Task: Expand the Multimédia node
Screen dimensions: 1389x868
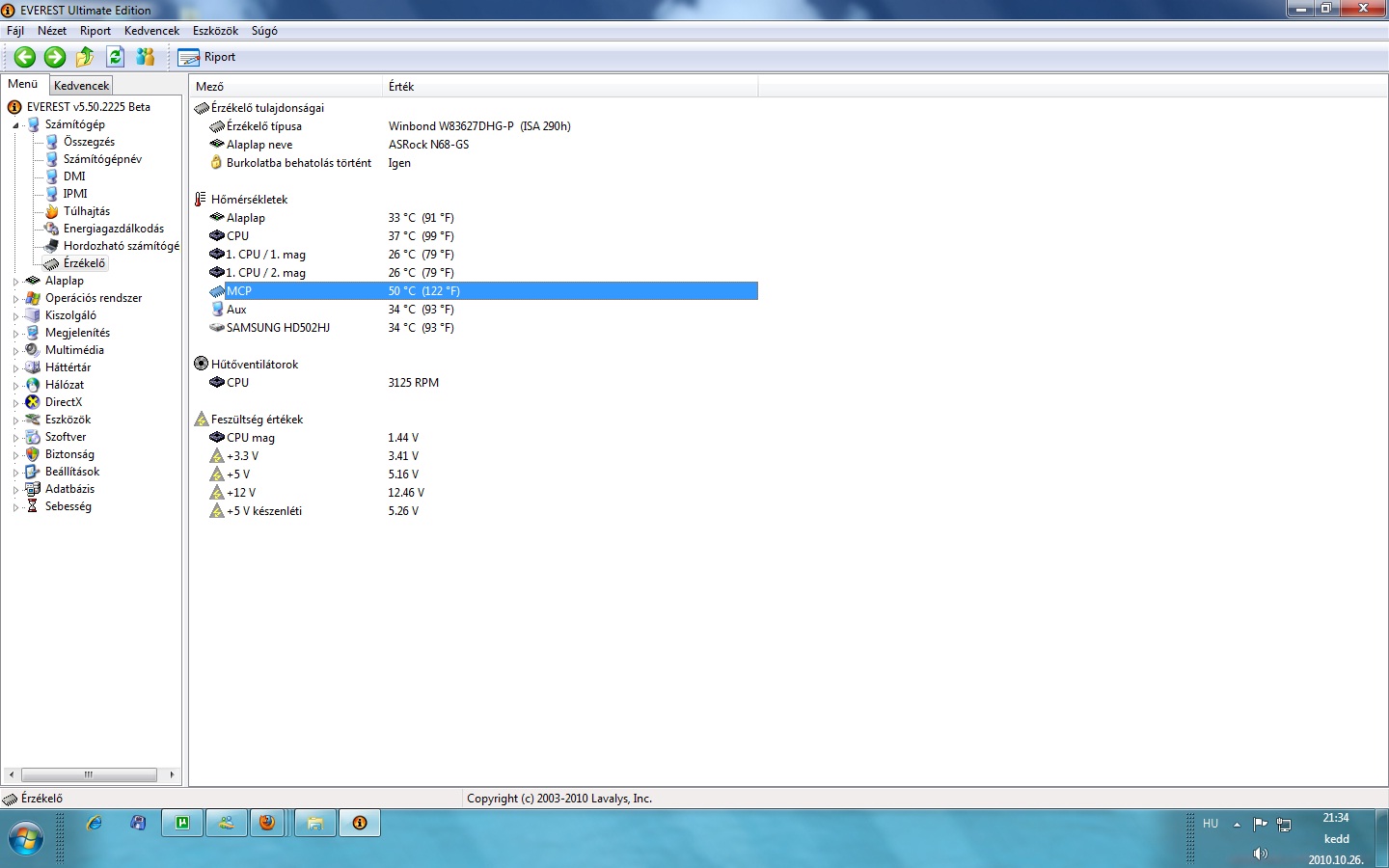Action: coord(15,351)
